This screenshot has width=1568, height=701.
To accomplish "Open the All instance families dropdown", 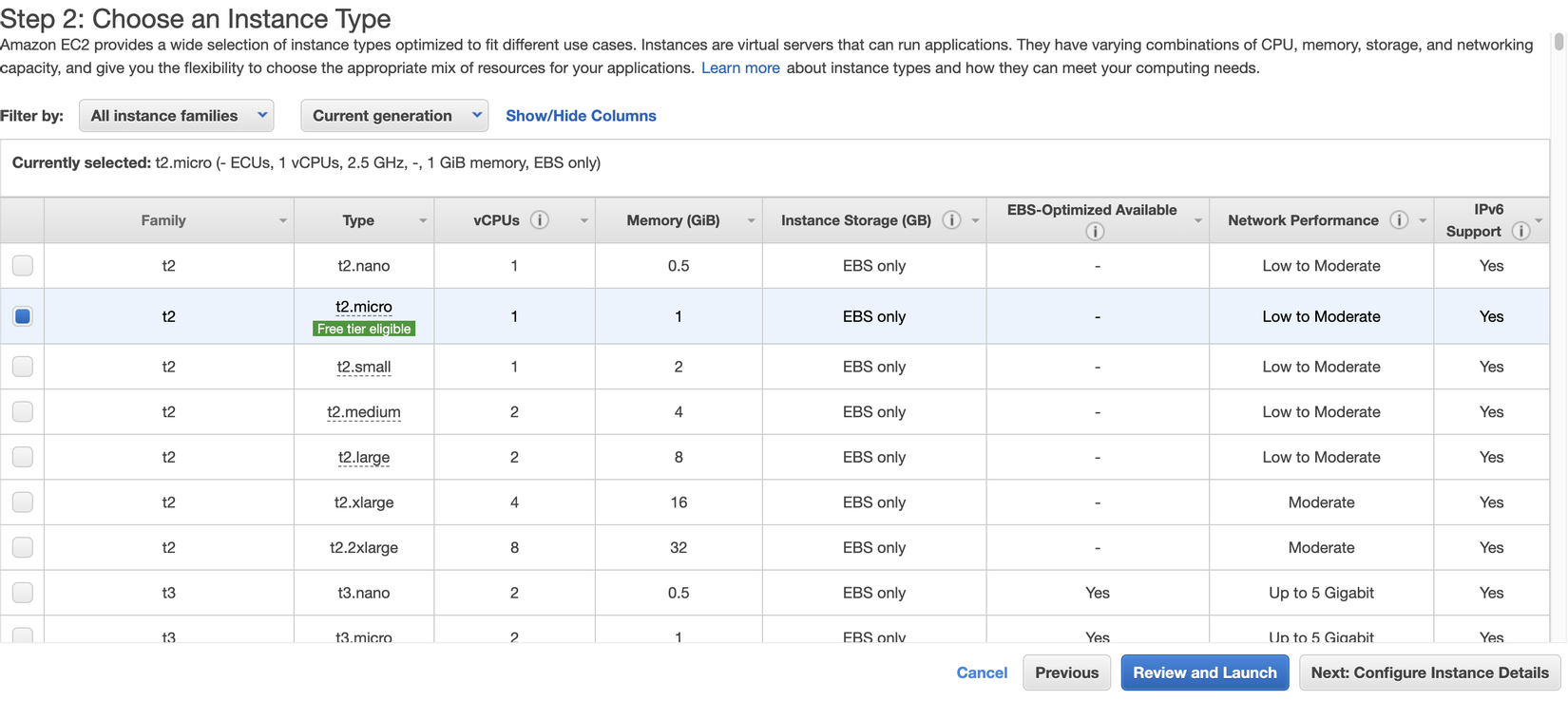I will point(177,116).
